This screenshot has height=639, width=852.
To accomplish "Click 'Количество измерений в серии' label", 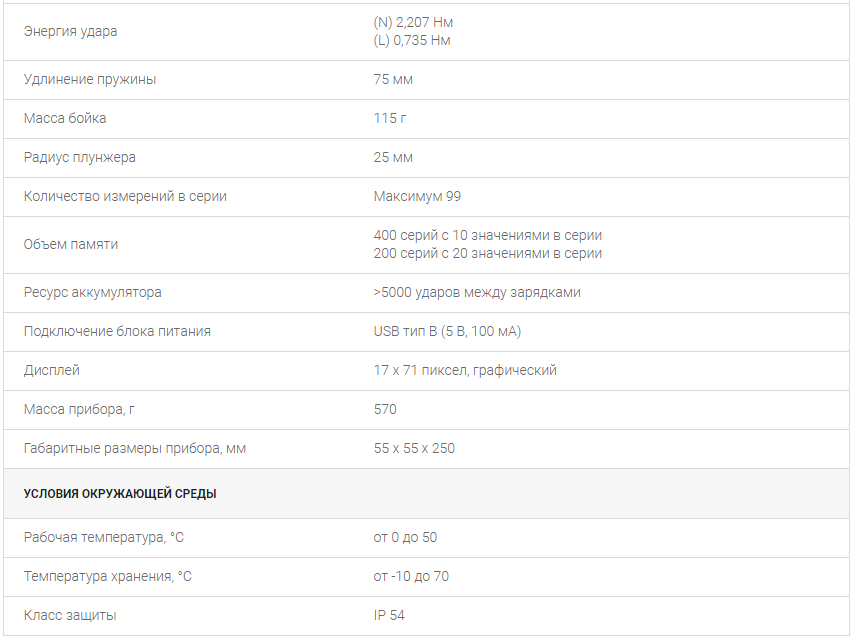I will 125,197.
